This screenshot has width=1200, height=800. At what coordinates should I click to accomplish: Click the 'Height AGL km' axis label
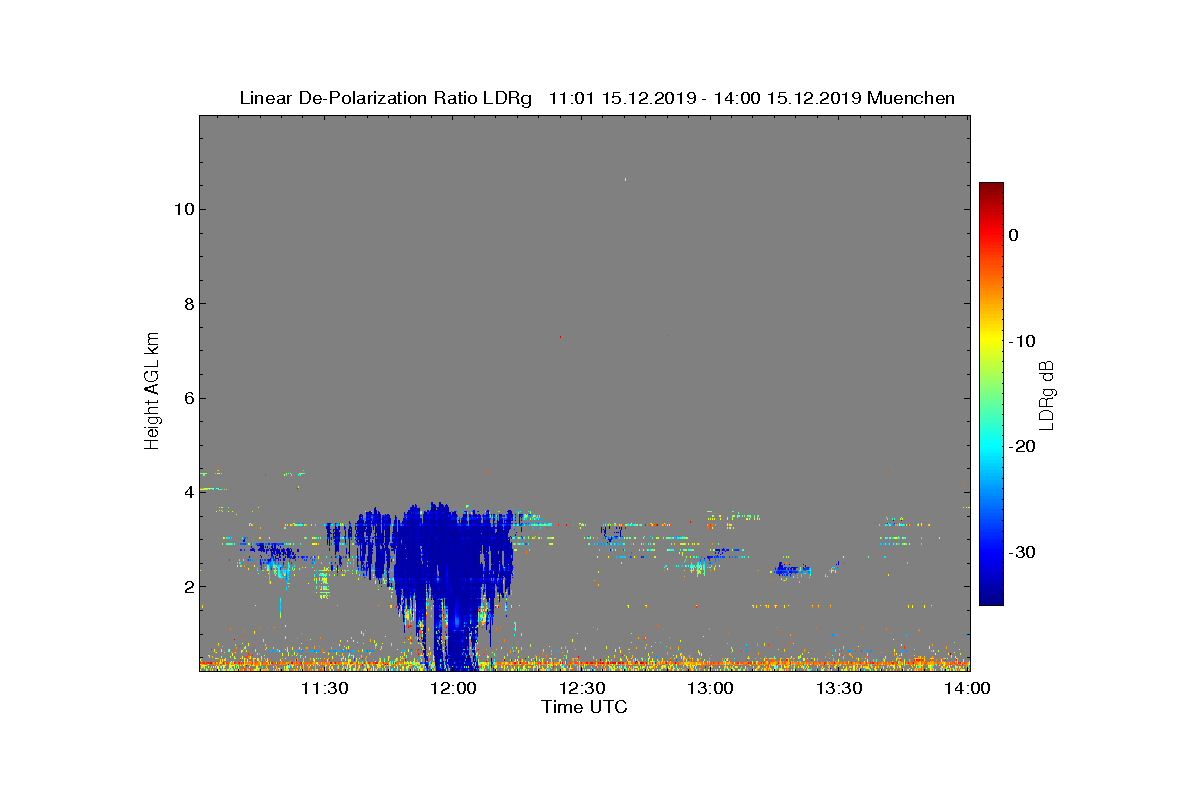tap(152, 393)
